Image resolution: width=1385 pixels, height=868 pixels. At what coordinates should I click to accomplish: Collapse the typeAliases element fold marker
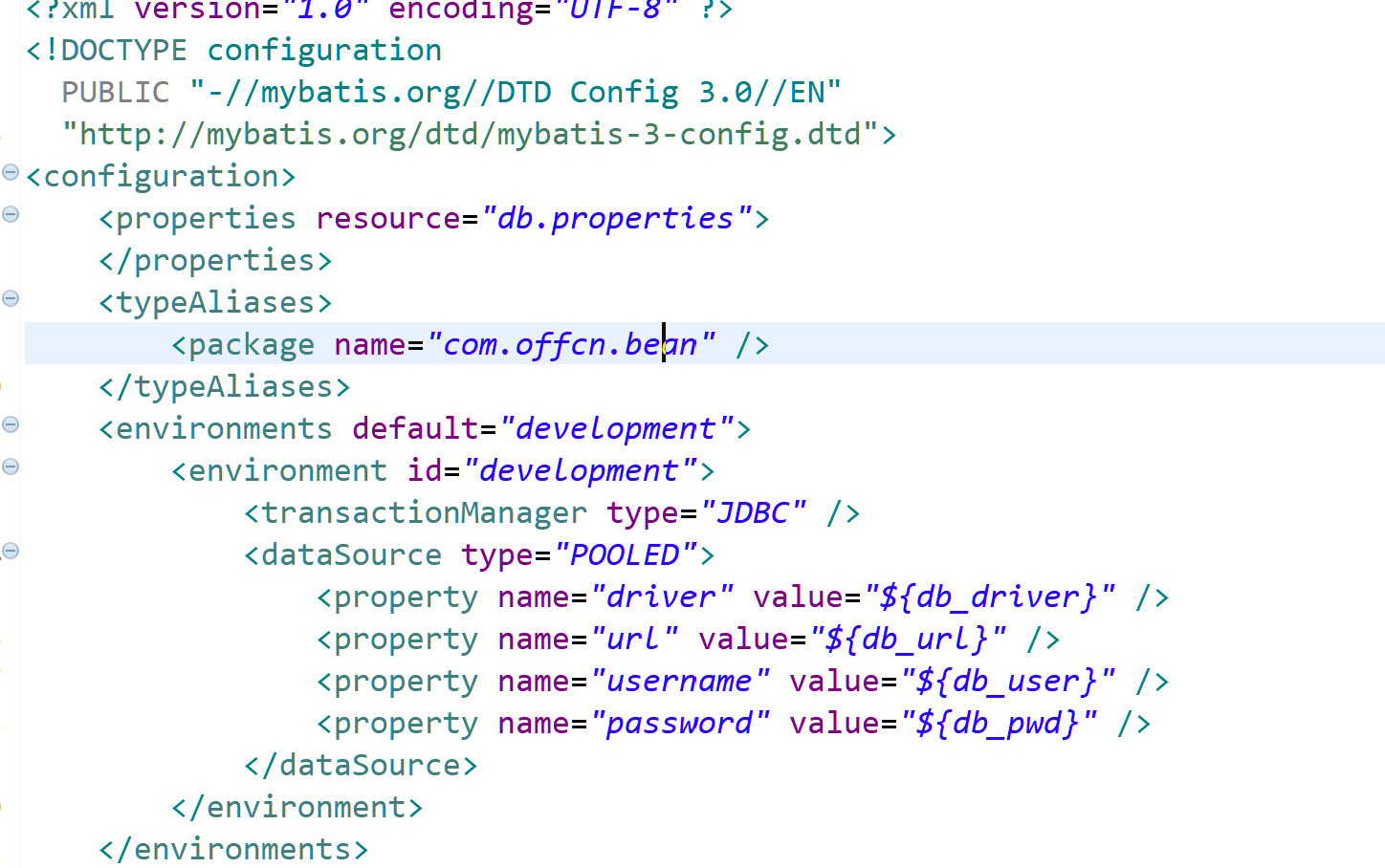click(11, 299)
